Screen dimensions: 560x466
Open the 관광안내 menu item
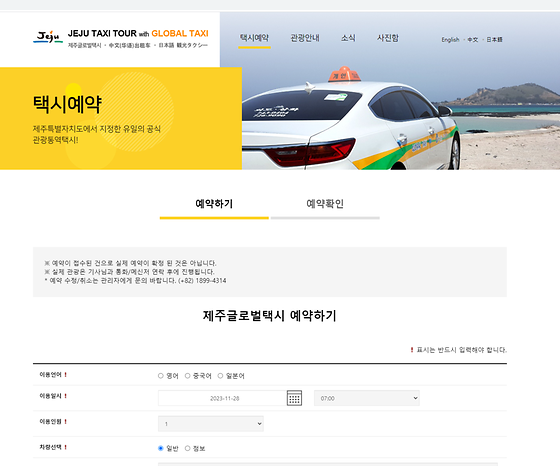(305, 38)
